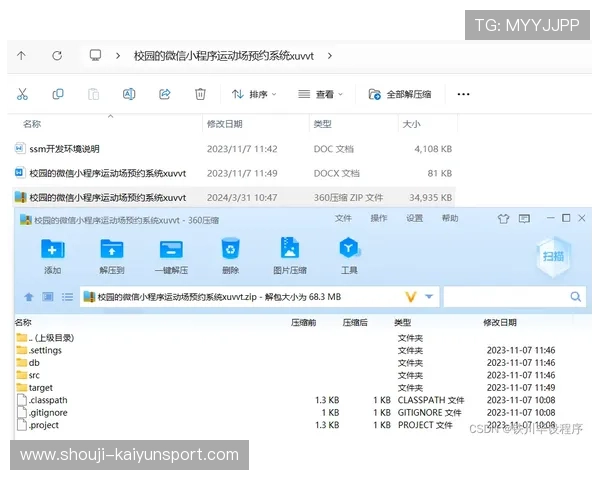Switch to list view in 360压缩
Viewport: 600px width, 480px height.
(x=67, y=297)
